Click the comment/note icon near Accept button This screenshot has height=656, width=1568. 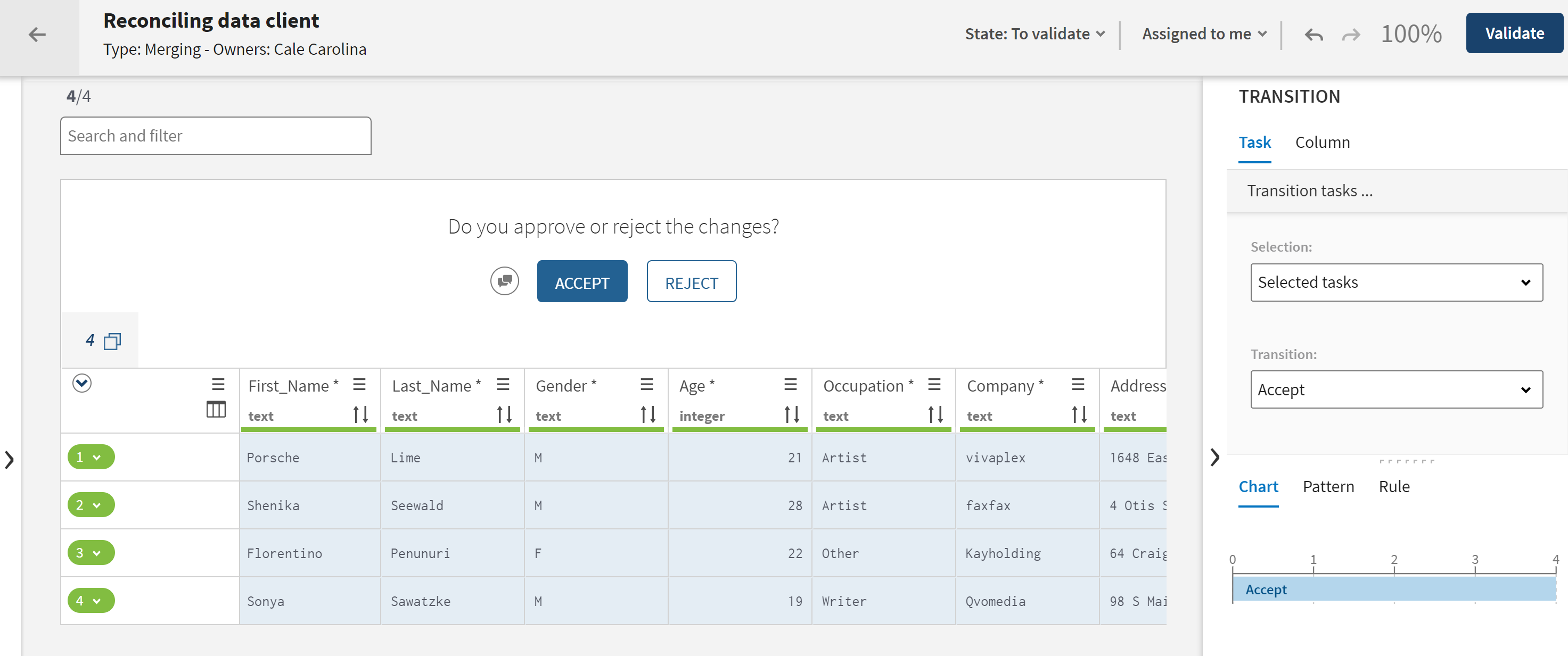(504, 282)
